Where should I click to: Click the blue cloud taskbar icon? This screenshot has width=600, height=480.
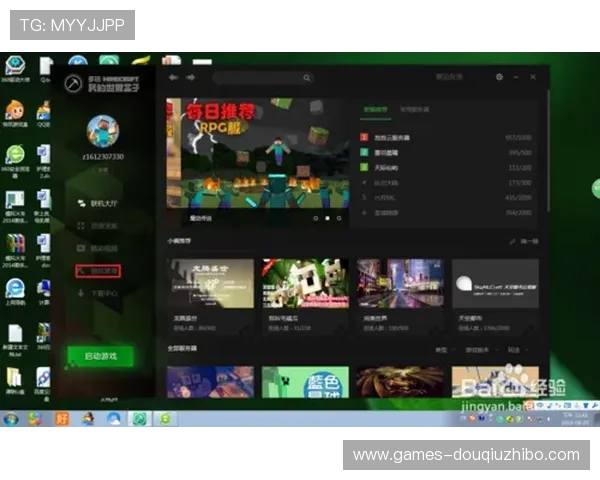pos(113,419)
